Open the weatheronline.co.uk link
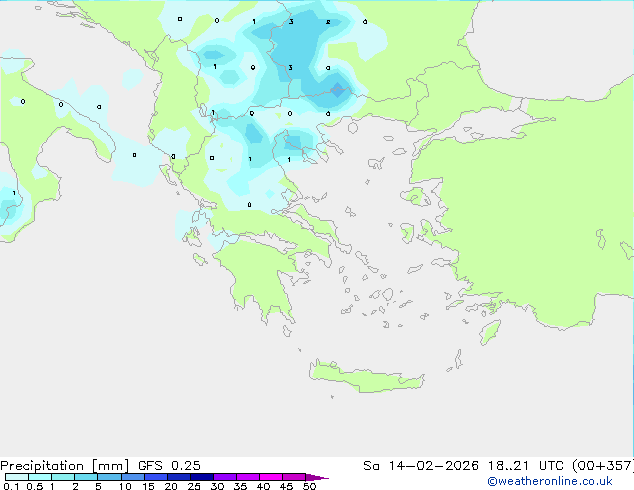 [x=550, y=481]
